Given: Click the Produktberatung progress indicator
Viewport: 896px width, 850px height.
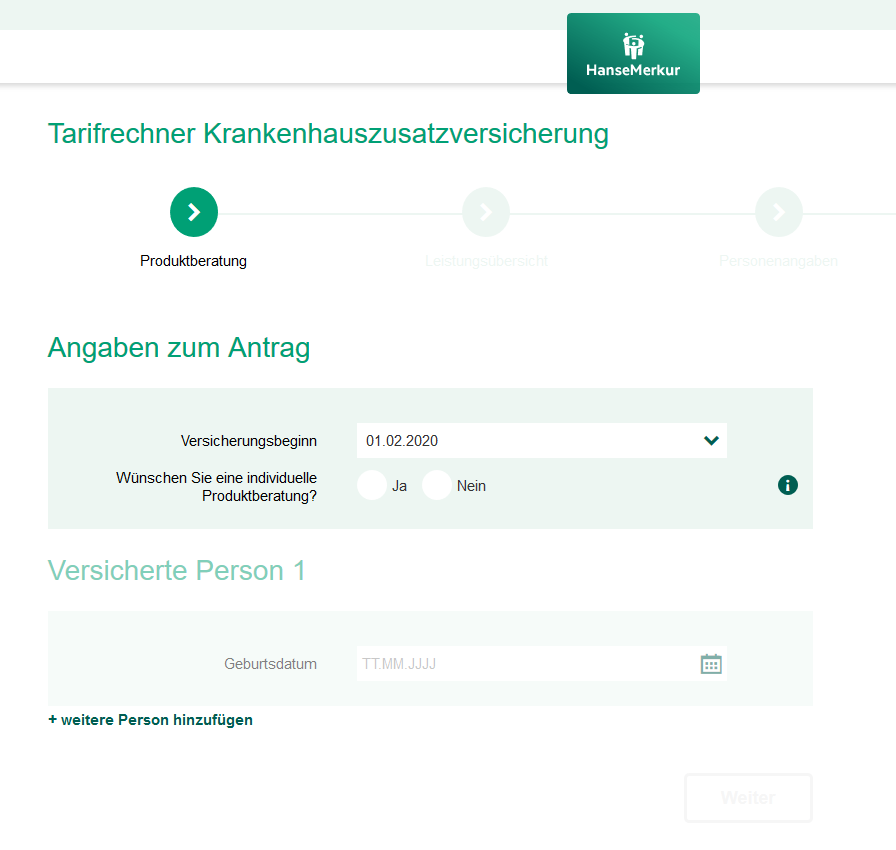Looking at the screenshot, I should 193,212.
